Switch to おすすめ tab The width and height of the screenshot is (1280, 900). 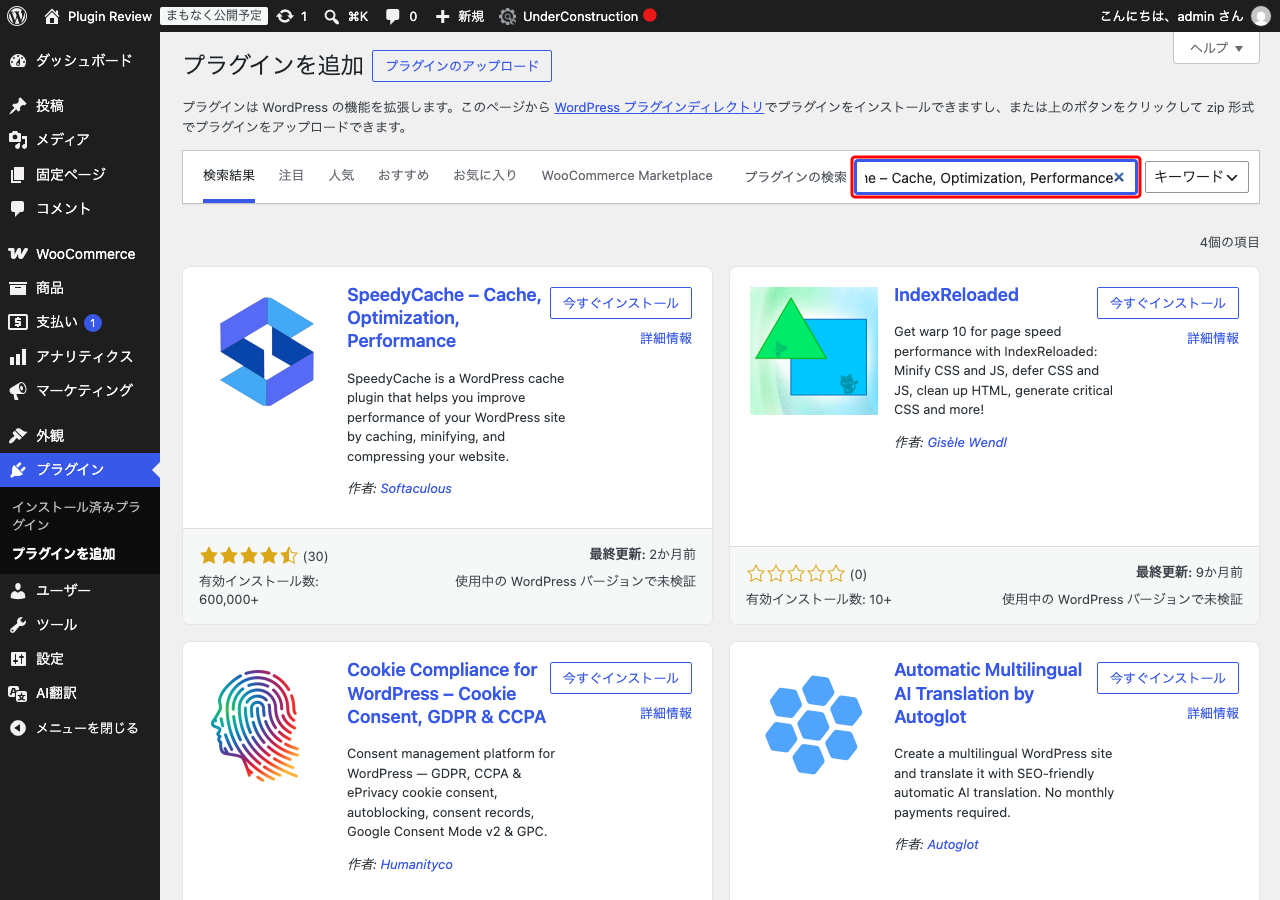coord(403,176)
